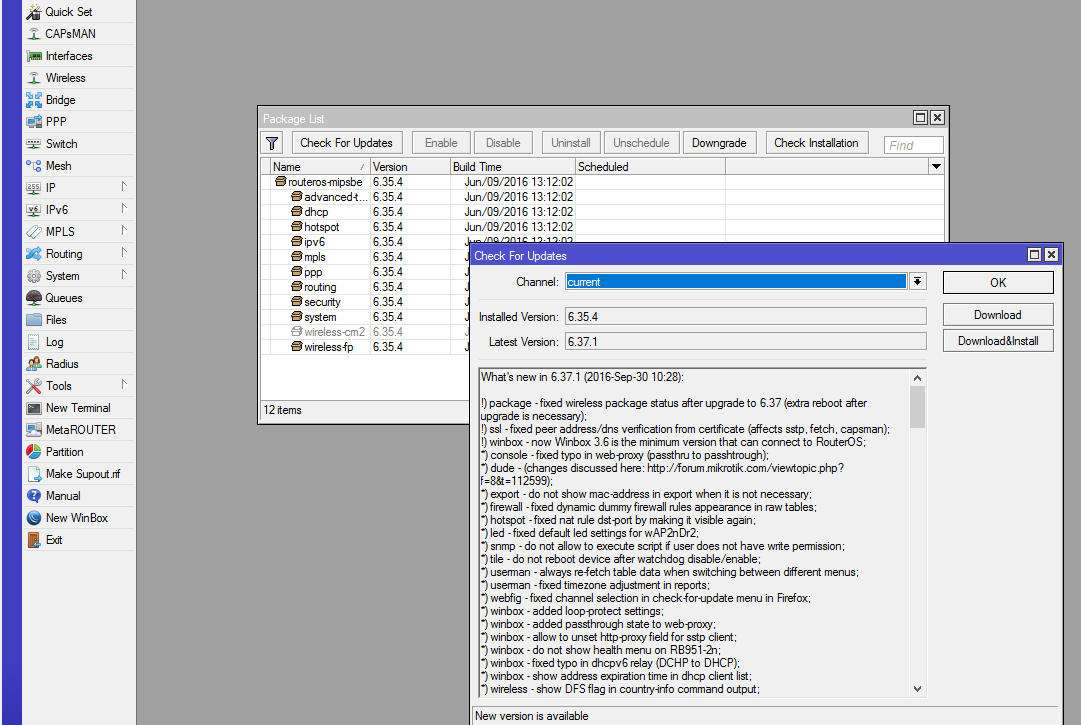Viewport: 1081px width, 725px height.
Task: Open the Channel dropdown arrow
Action: point(917,282)
